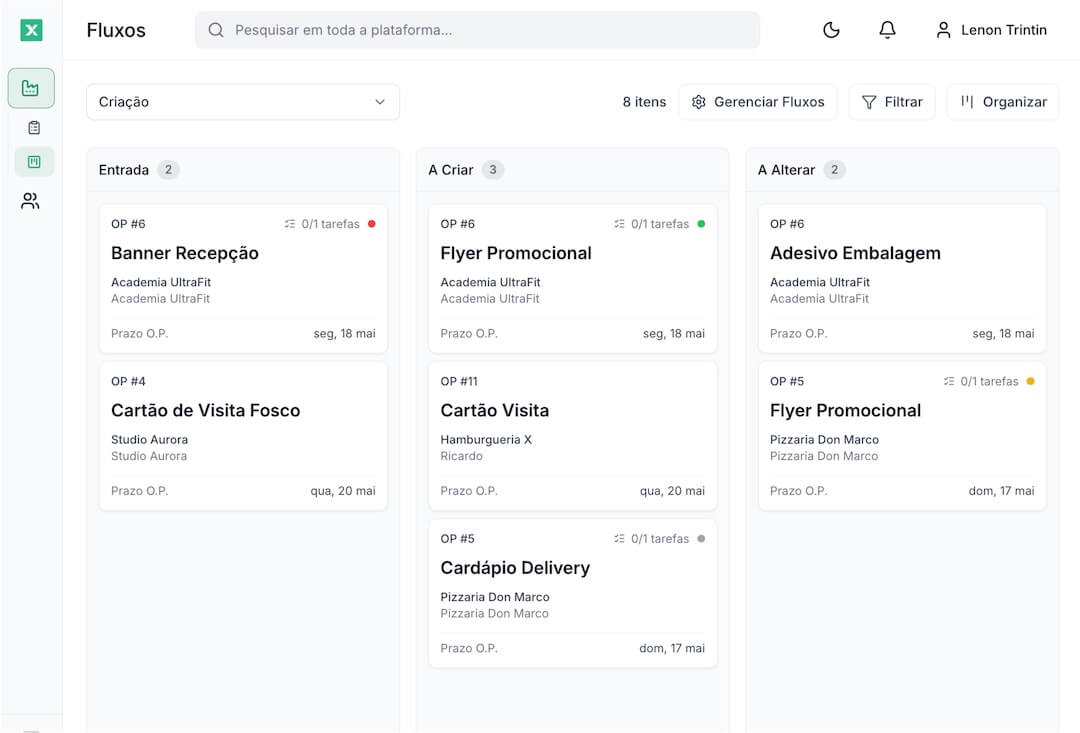Screen dimensions: 1080x733
Task: Open Flyer Promocional card in A Criar
Action: (x=572, y=279)
